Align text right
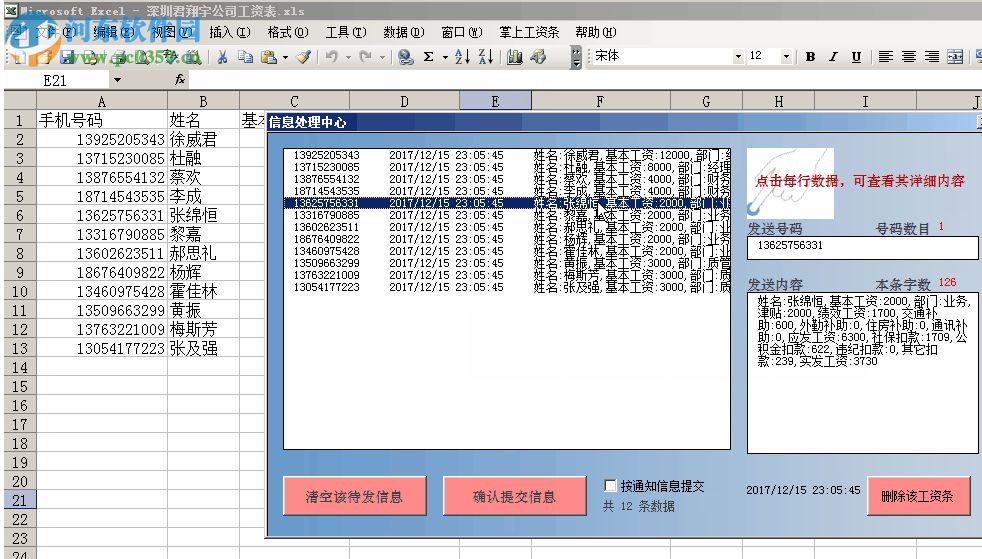The image size is (982, 559). [x=932, y=57]
